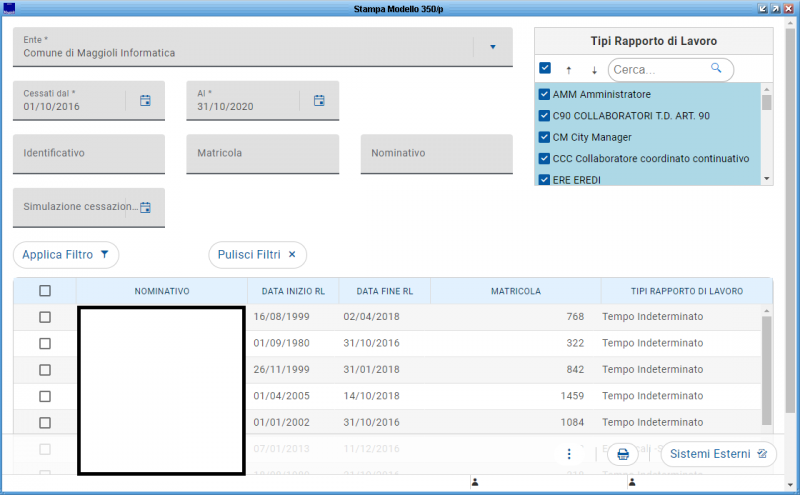Open the three-dot more options menu
Image resolution: width=800 pixels, height=495 pixels.
click(569, 454)
